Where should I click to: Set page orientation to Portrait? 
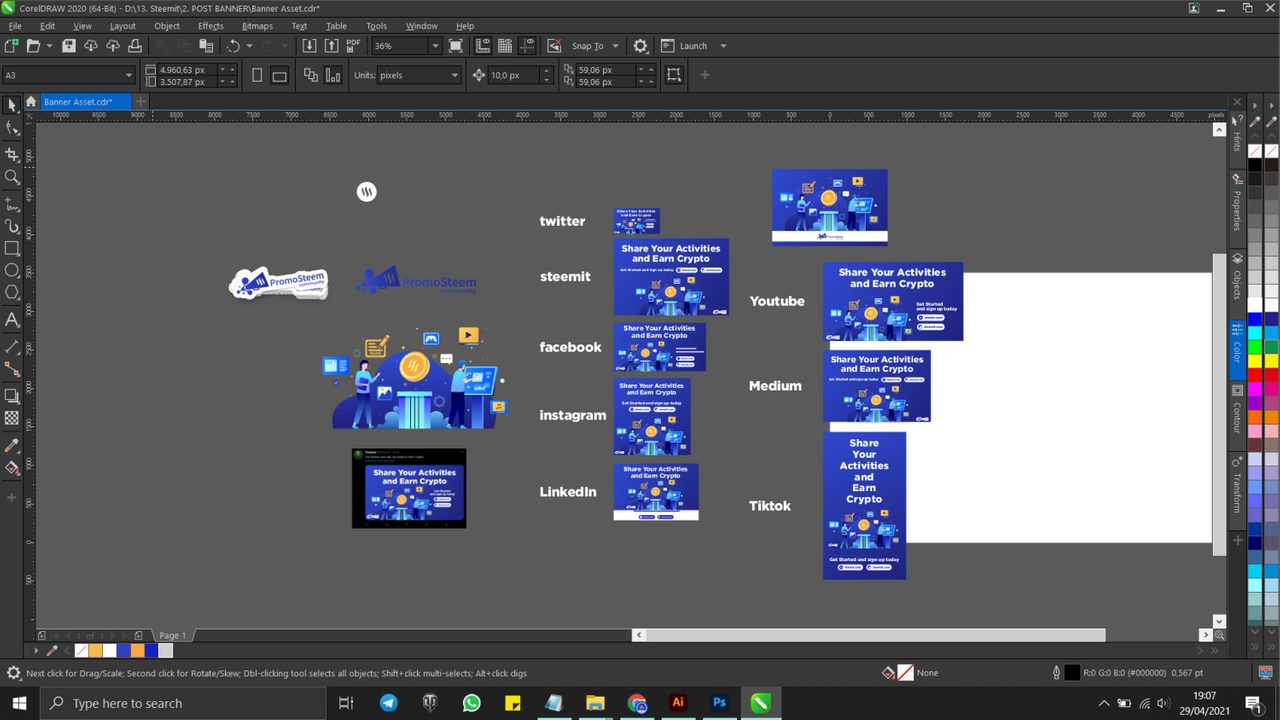point(257,75)
